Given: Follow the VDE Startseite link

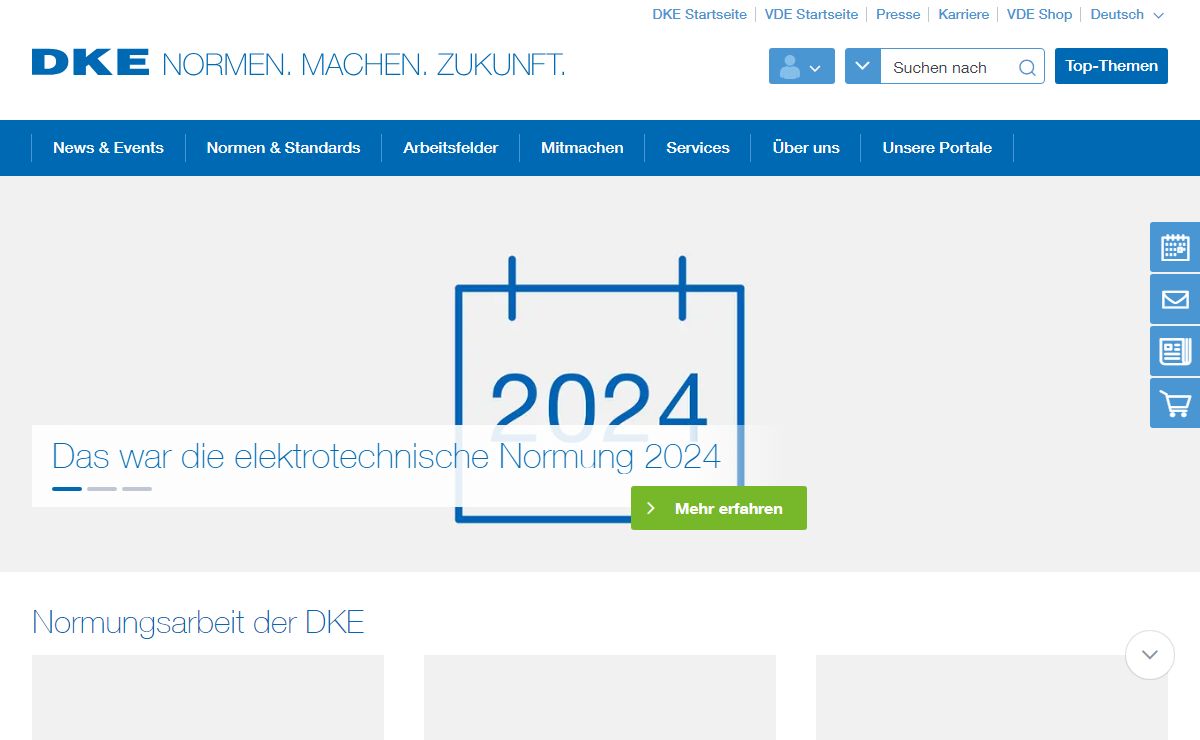Looking at the screenshot, I should (811, 14).
